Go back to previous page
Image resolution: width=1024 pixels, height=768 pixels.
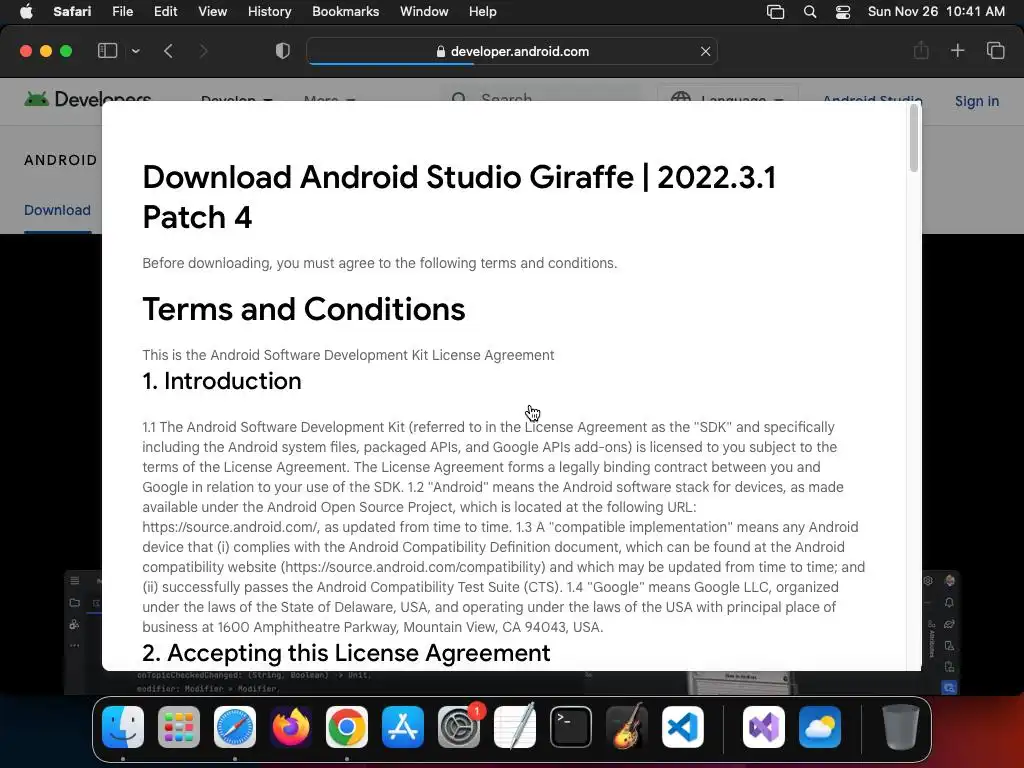(x=168, y=51)
